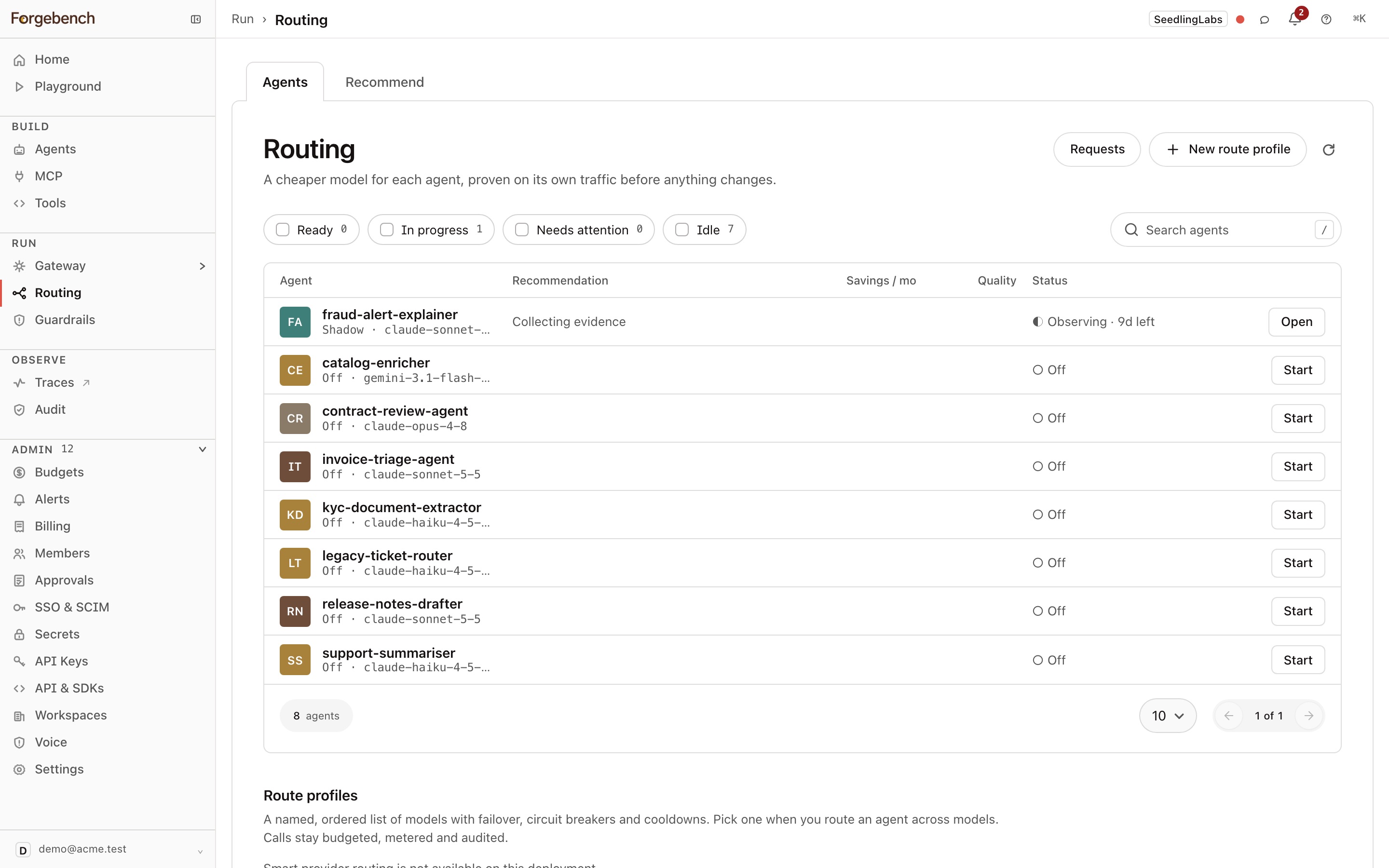This screenshot has width=1389, height=868.
Task: Click the search magnifier icon
Action: click(1131, 230)
